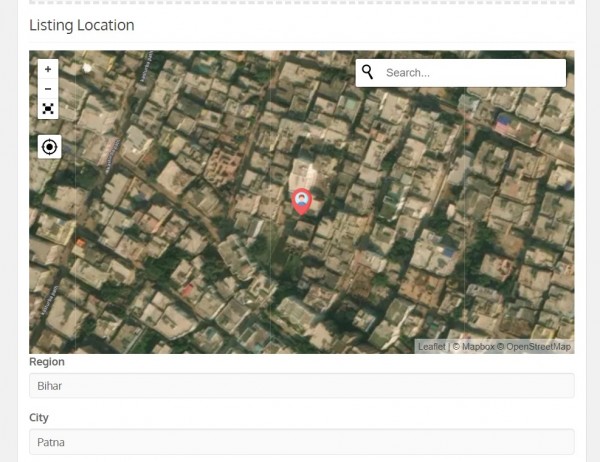Zoom out of the map
600x462 pixels.
tap(48, 89)
